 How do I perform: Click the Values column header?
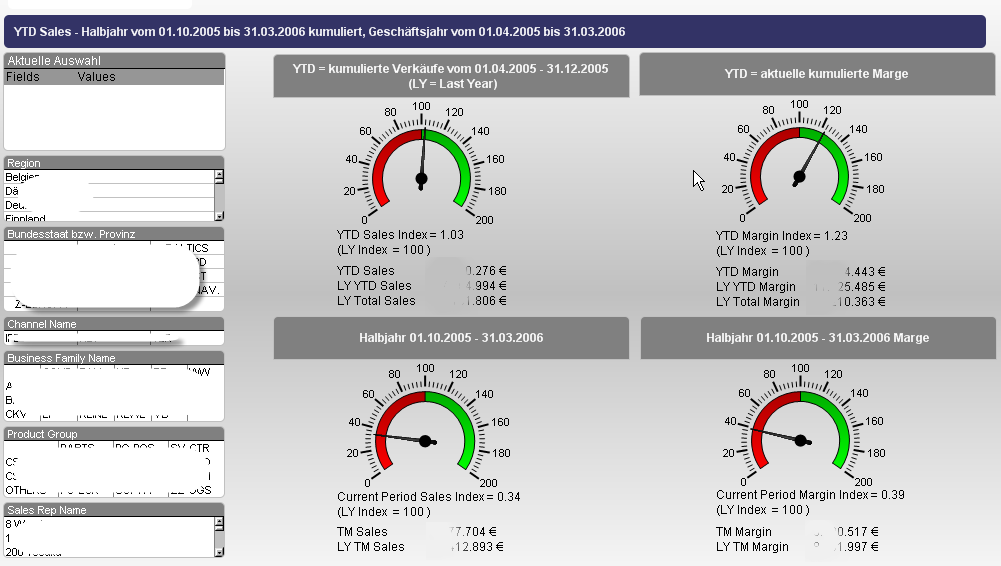(96, 77)
